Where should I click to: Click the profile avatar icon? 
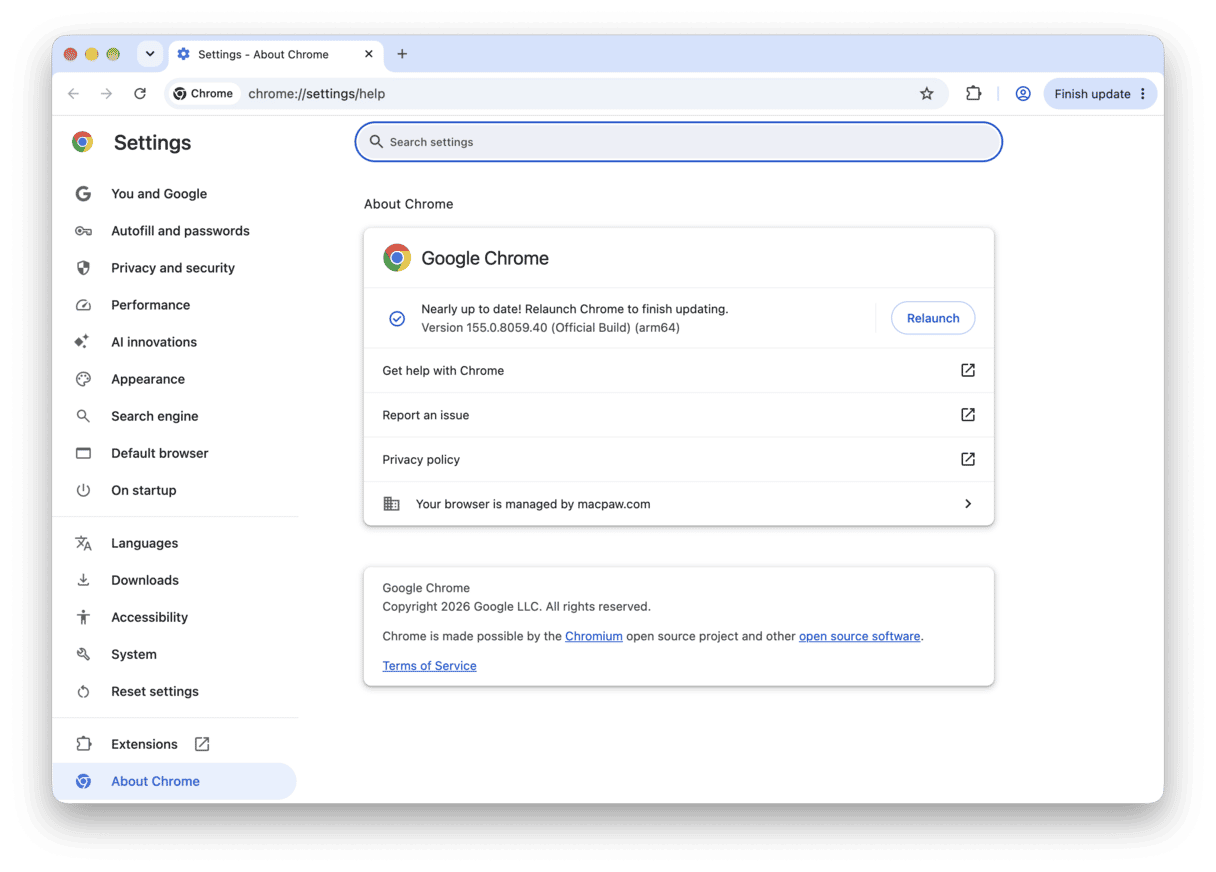click(1022, 94)
